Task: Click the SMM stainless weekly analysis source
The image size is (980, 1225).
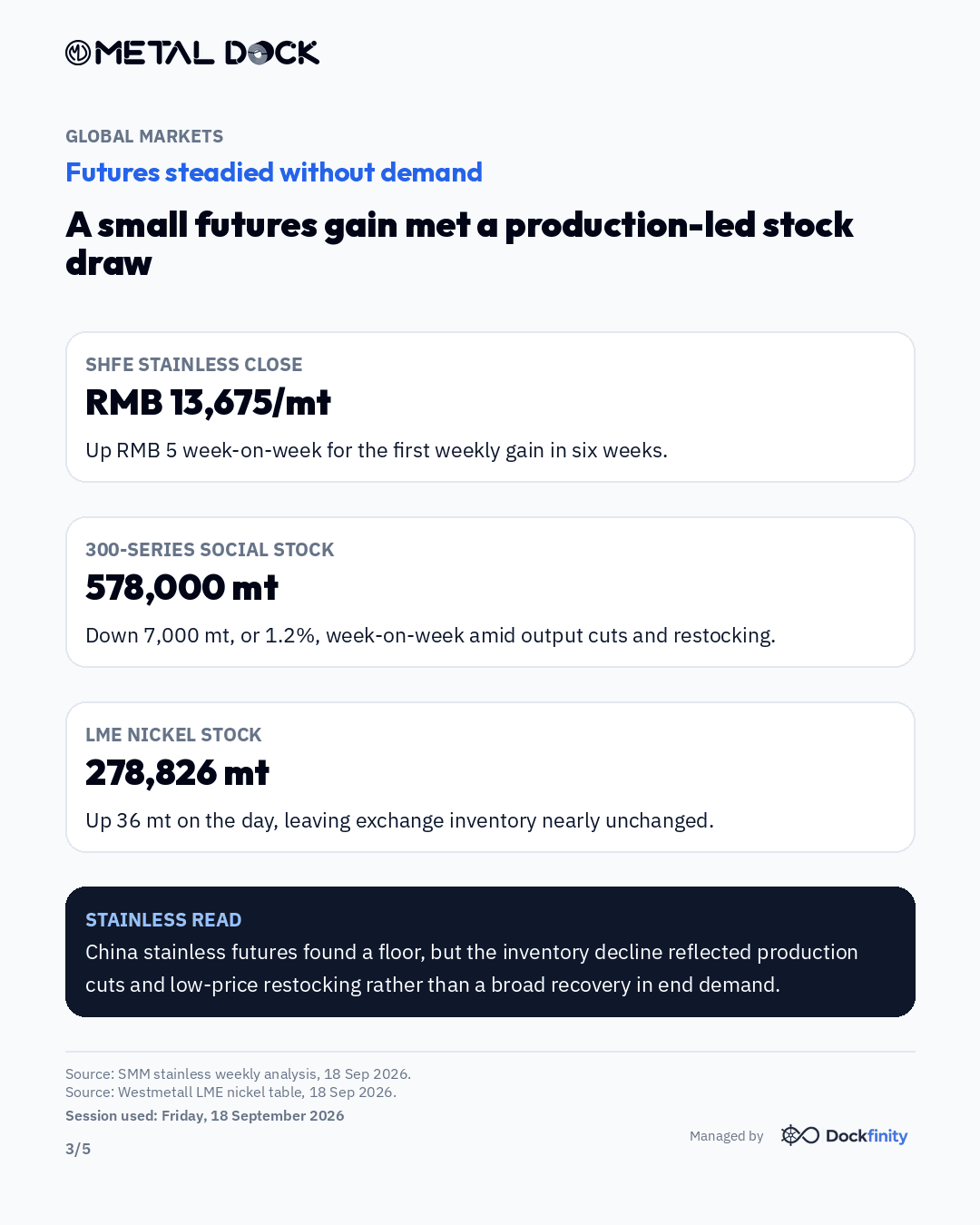Action: [x=238, y=1073]
